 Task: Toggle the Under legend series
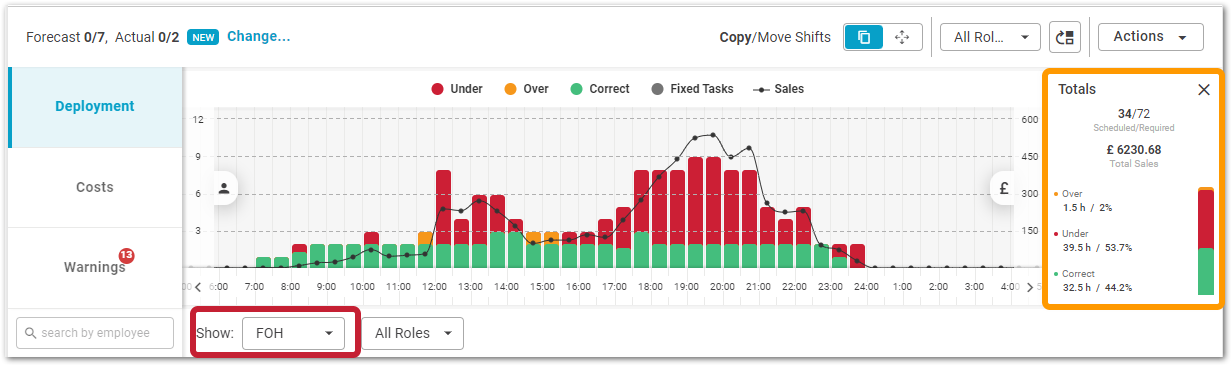[457, 89]
